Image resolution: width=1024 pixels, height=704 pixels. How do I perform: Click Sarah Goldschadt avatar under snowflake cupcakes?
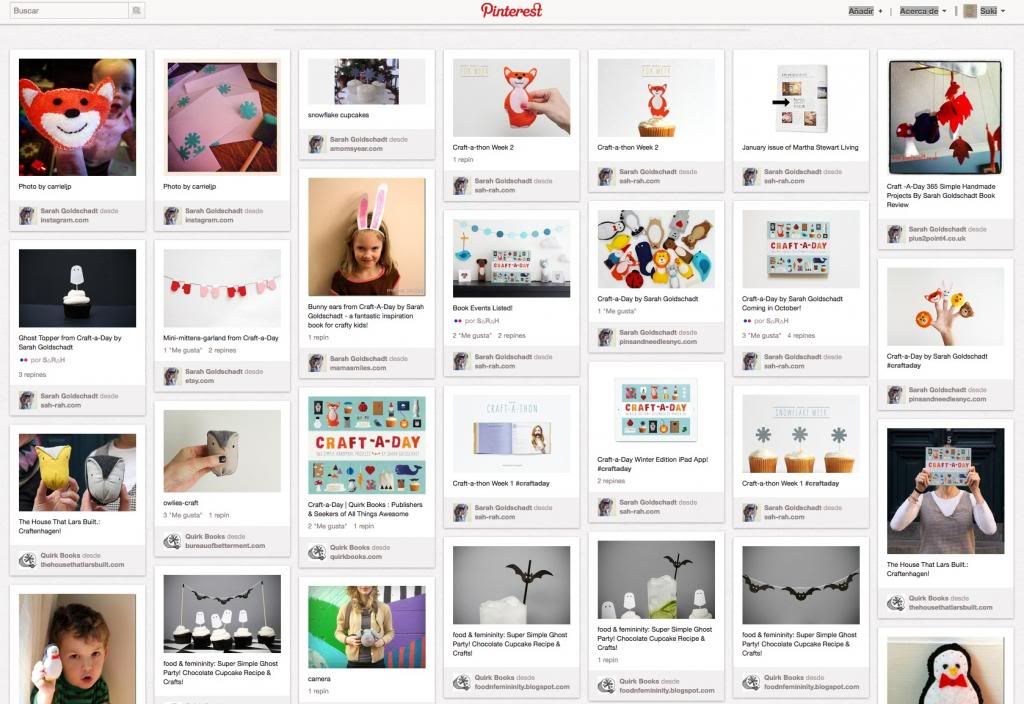click(x=317, y=144)
